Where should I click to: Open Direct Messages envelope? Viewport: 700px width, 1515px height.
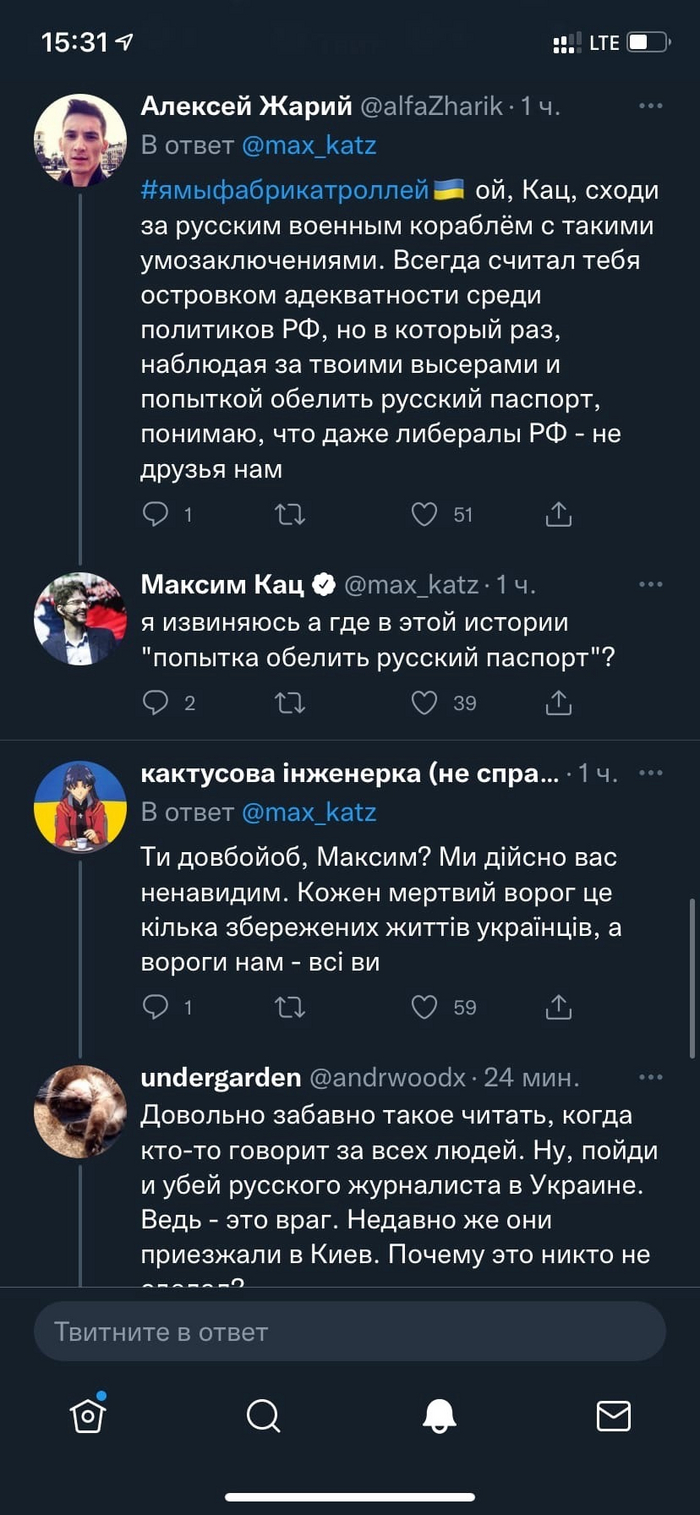(x=613, y=1415)
